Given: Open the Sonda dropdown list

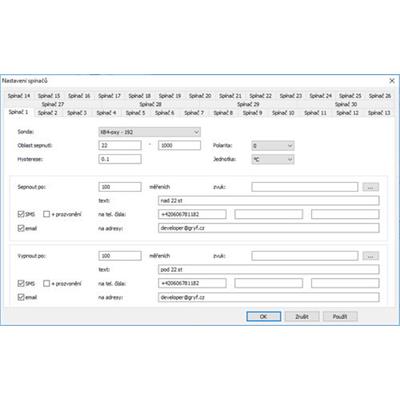Looking at the screenshot, I should tap(150, 132).
